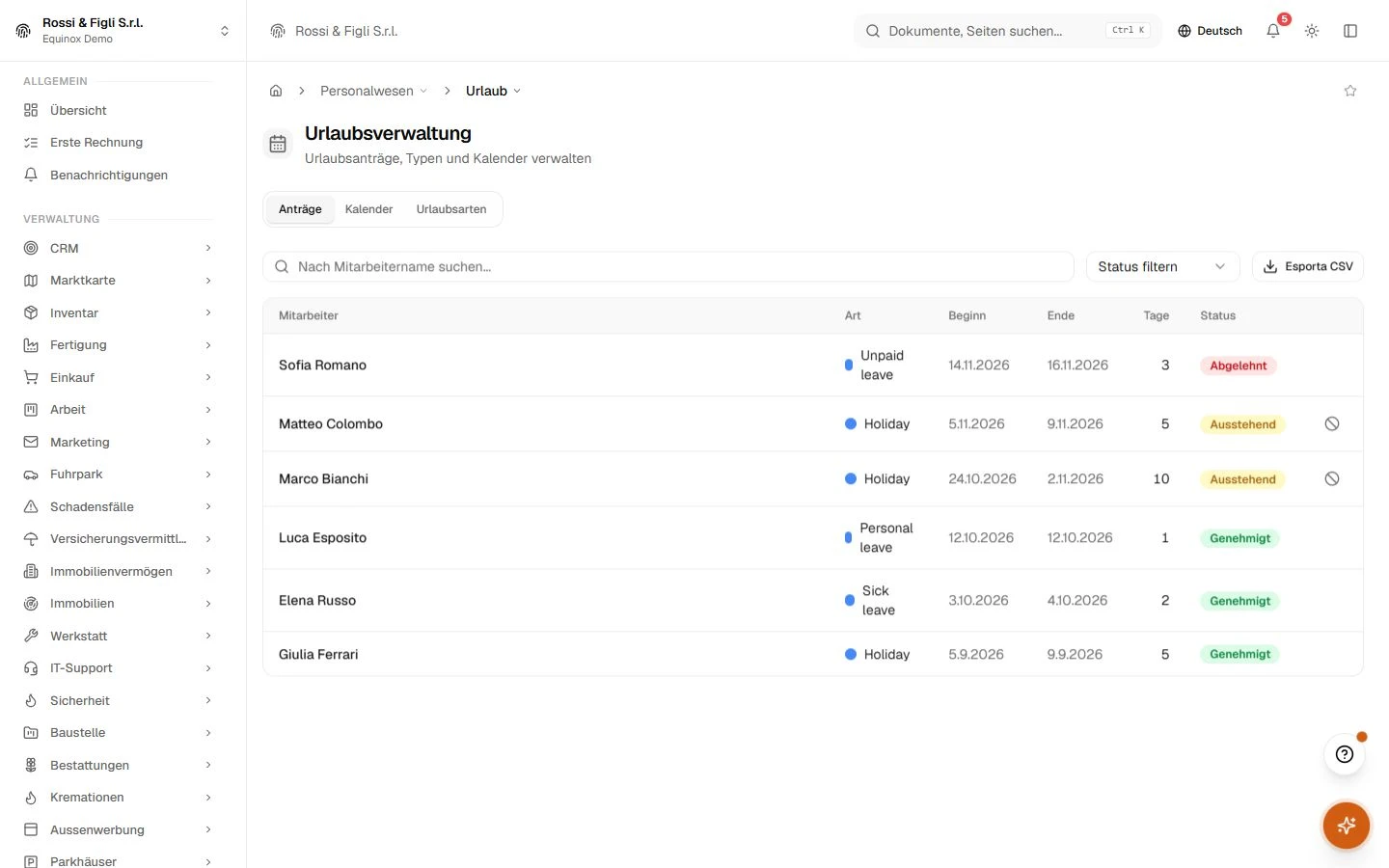This screenshot has width=1389, height=868.
Task: Expand the Einkauf sidebar section
Action: click(116, 377)
